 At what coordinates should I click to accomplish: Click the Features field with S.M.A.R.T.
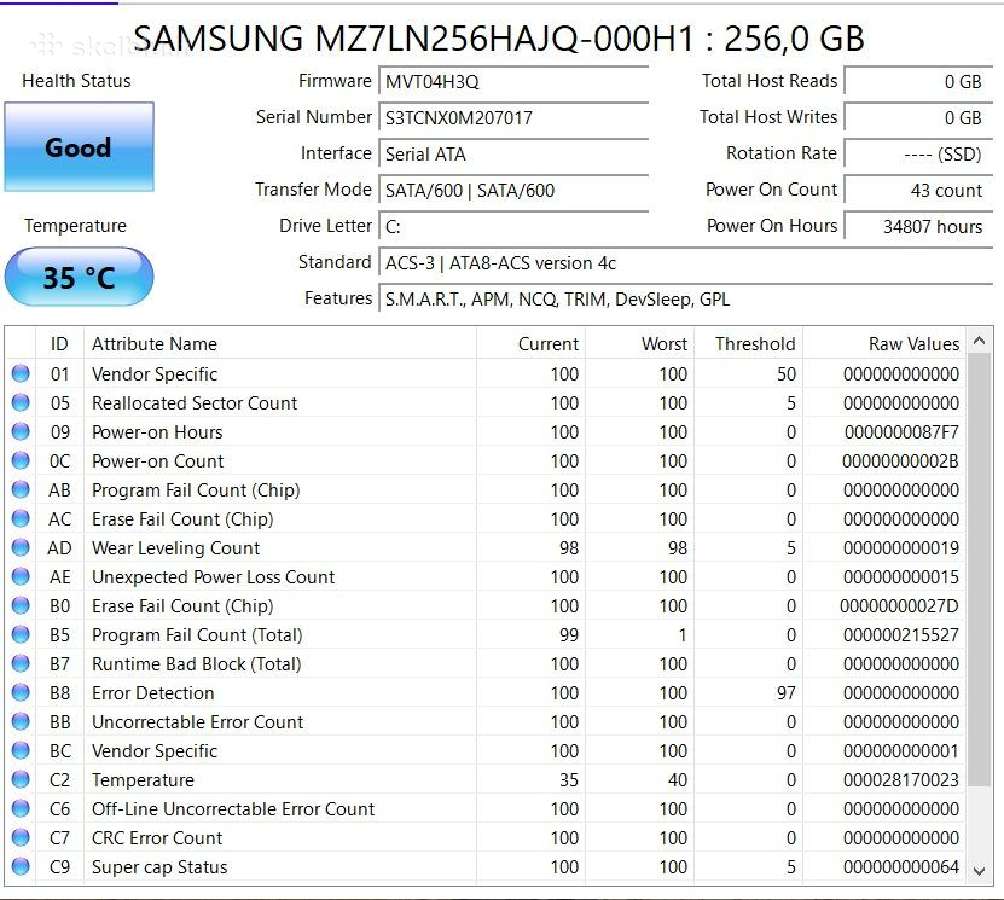pos(686,300)
